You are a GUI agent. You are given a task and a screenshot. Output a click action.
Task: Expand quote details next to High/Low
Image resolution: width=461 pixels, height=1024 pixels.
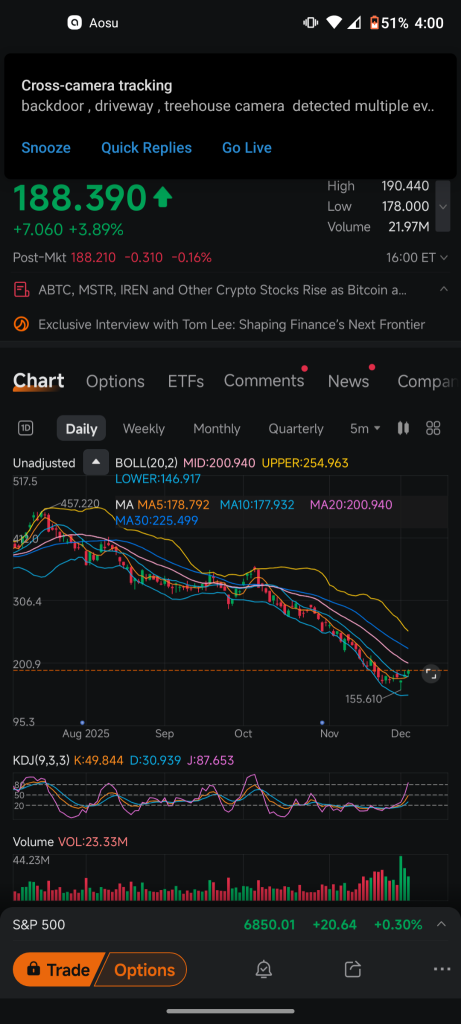(443, 206)
